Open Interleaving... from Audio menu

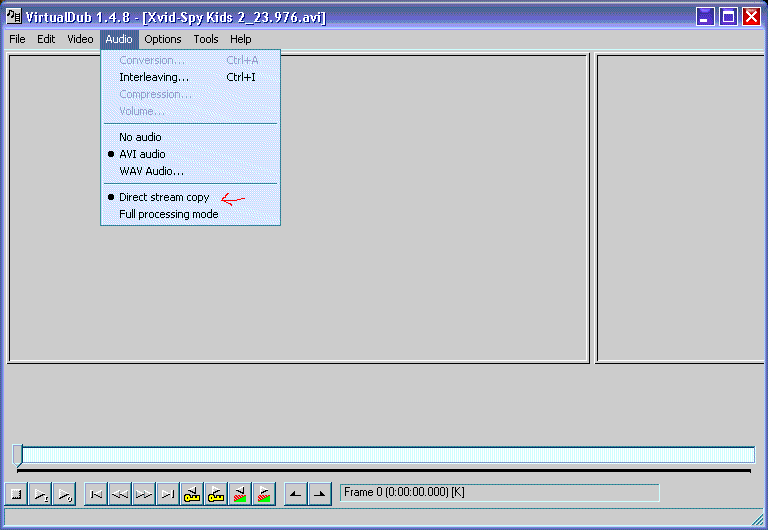(190, 77)
